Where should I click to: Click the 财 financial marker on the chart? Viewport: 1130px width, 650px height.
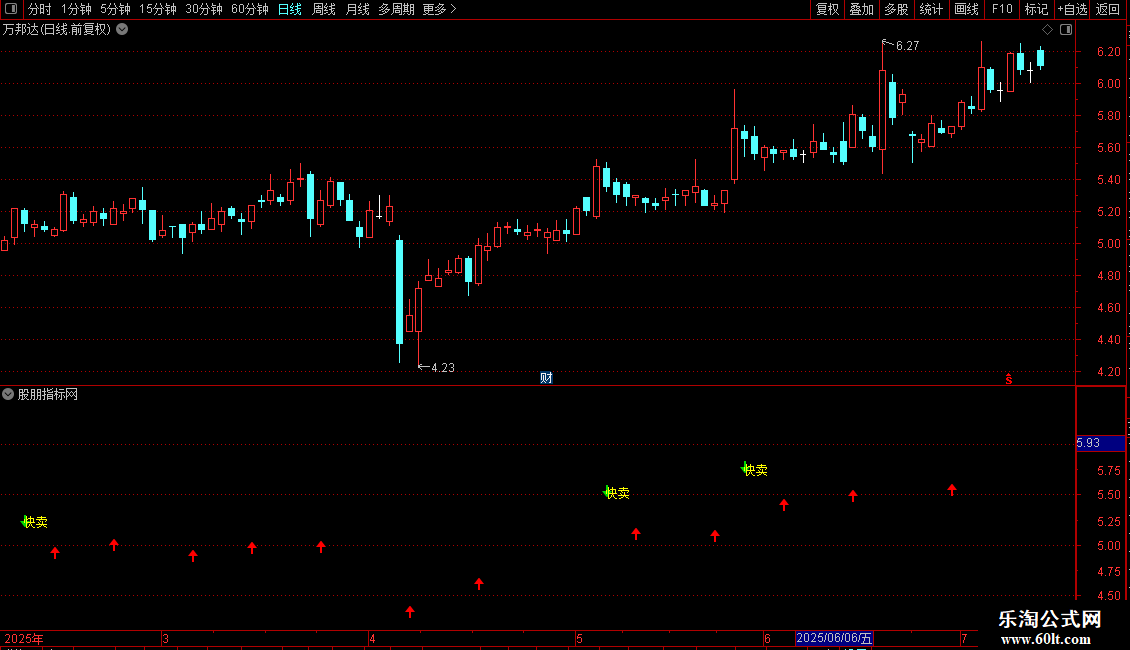[x=546, y=378]
